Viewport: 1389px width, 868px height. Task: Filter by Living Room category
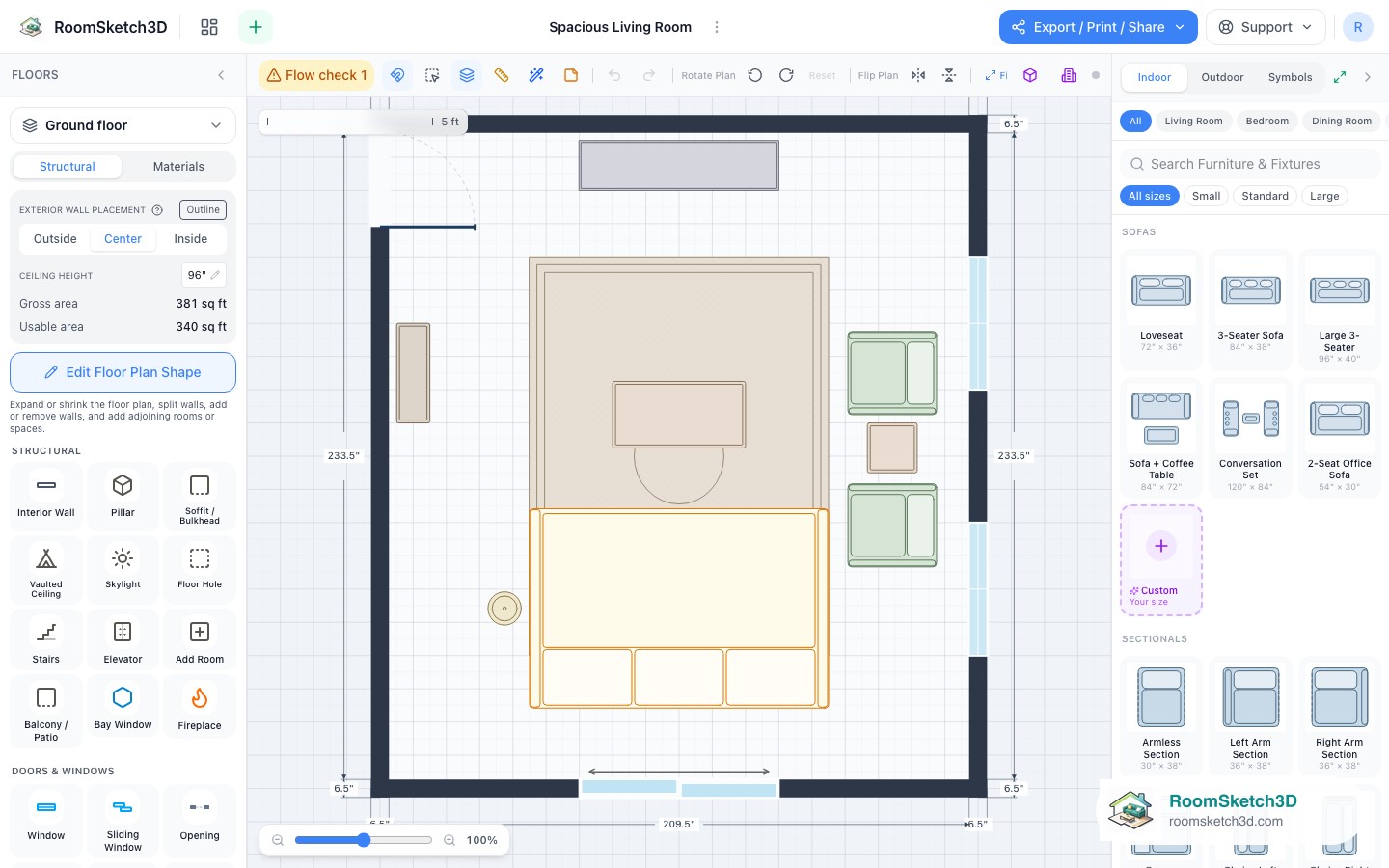pos(1193,122)
